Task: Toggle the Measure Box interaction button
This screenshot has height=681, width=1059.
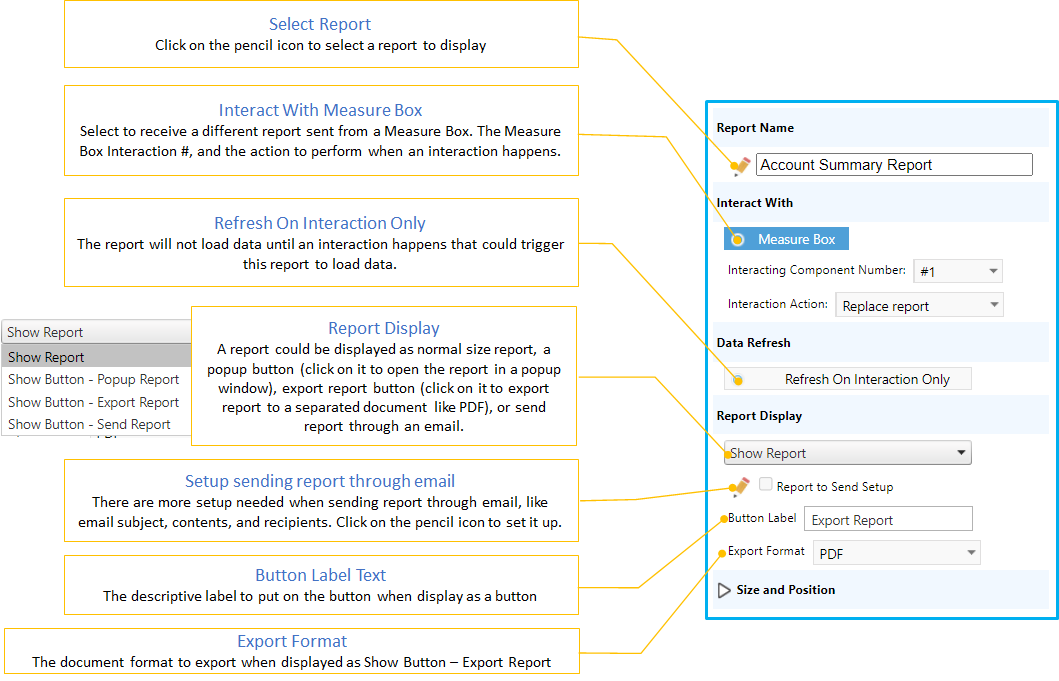Action: pyautogui.click(x=786, y=239)
